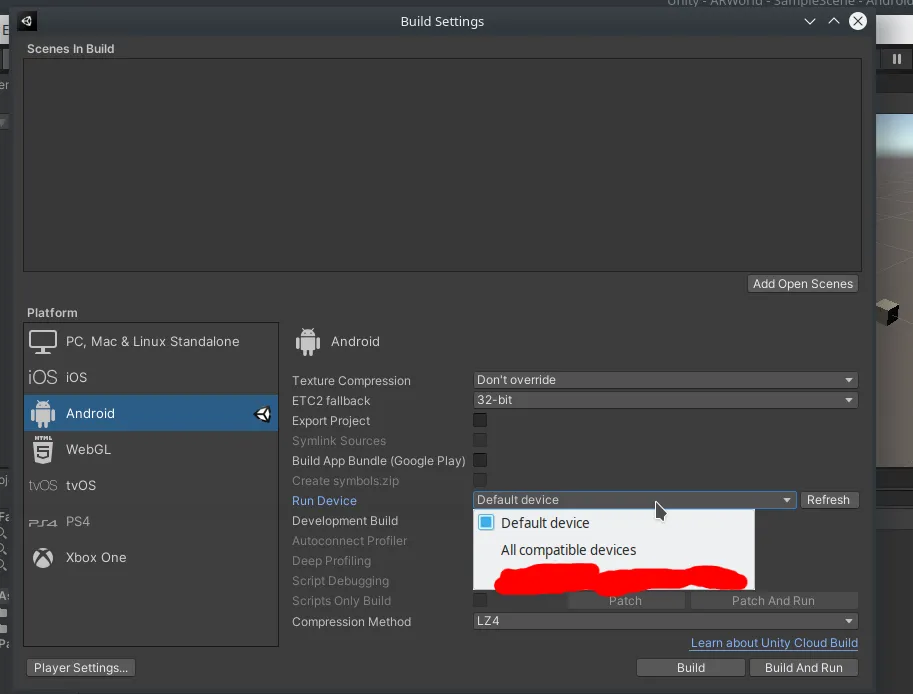Click the Export Project label
Viewport: 913px width, 694px height.
pos(331,421)
